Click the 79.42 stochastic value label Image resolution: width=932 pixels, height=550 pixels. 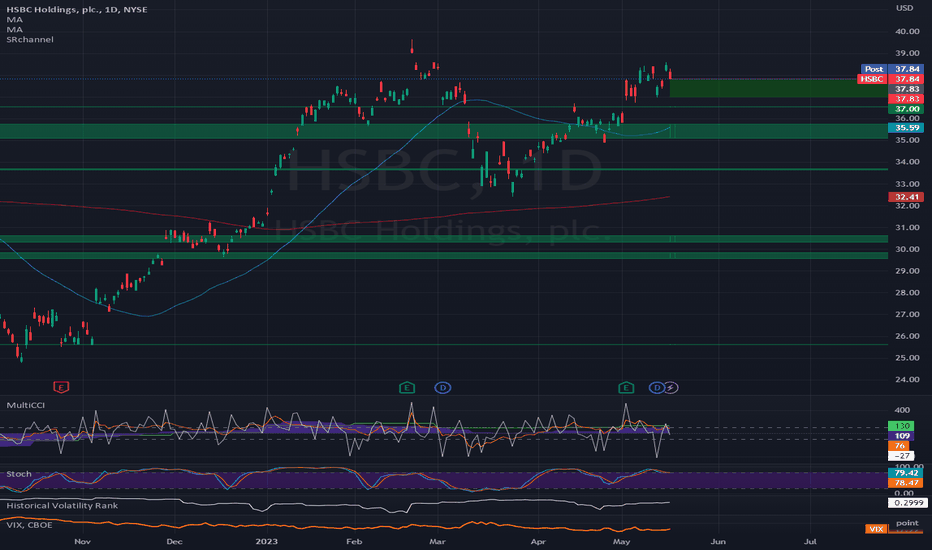coord(906,473)
